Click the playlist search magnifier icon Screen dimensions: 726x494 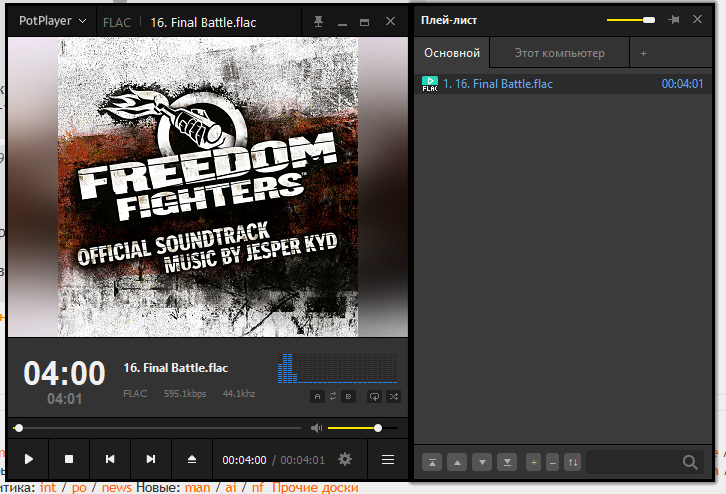pos(690,462)
